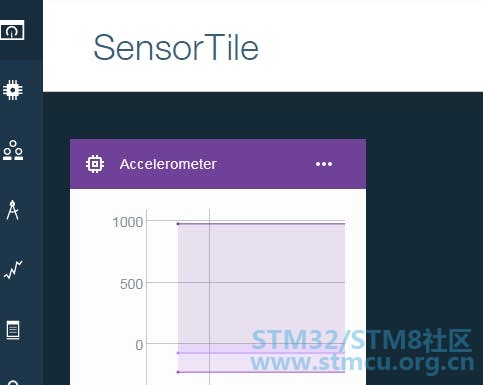Select the lowest series start data point
Viewport: 483px width, 385px height.
click(x=178, y=372)
